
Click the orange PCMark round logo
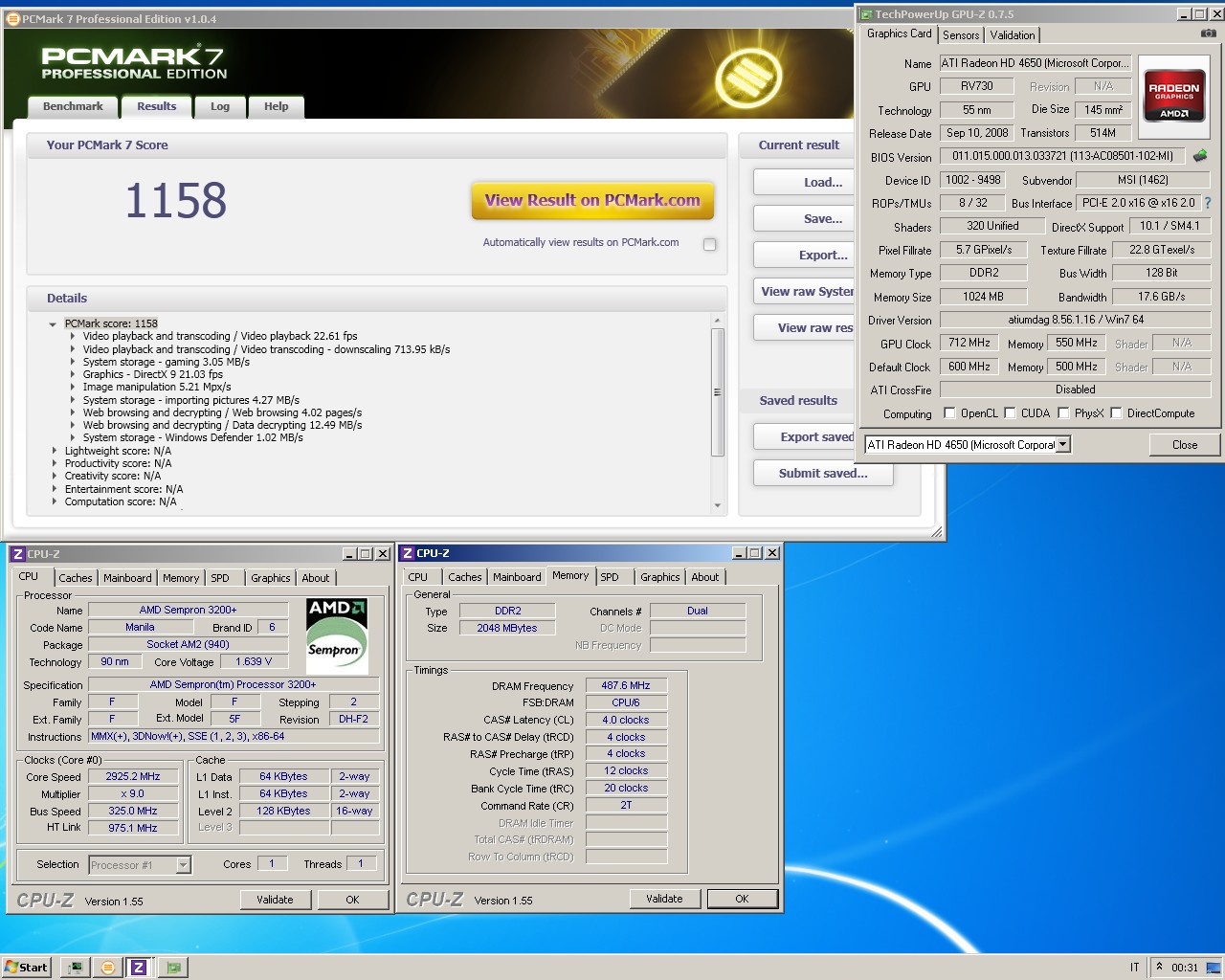[x=748, y=78]
